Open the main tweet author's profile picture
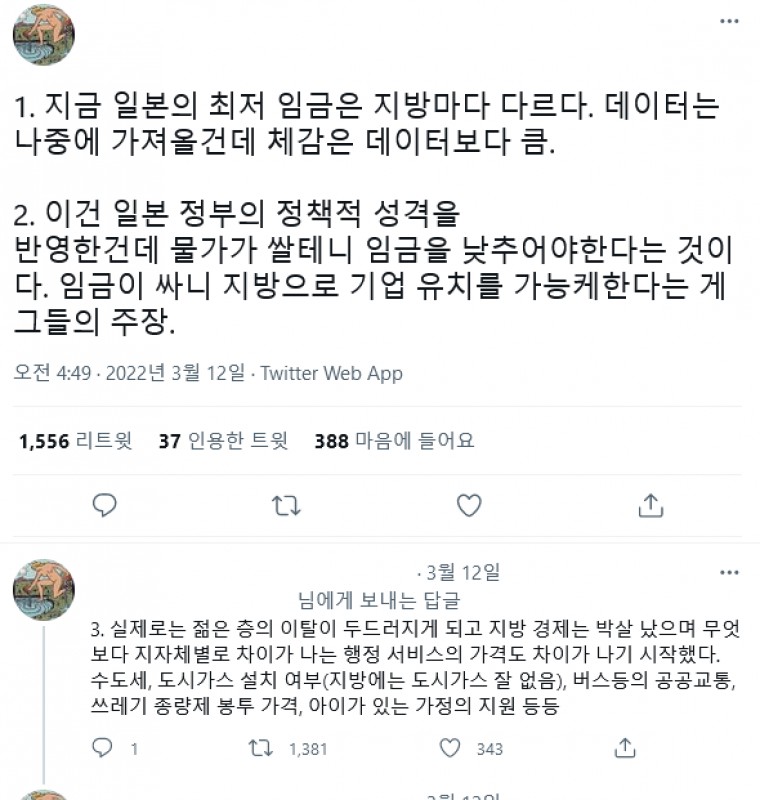The width and height of the screenshot is (760, 800). tap(43, 36)
